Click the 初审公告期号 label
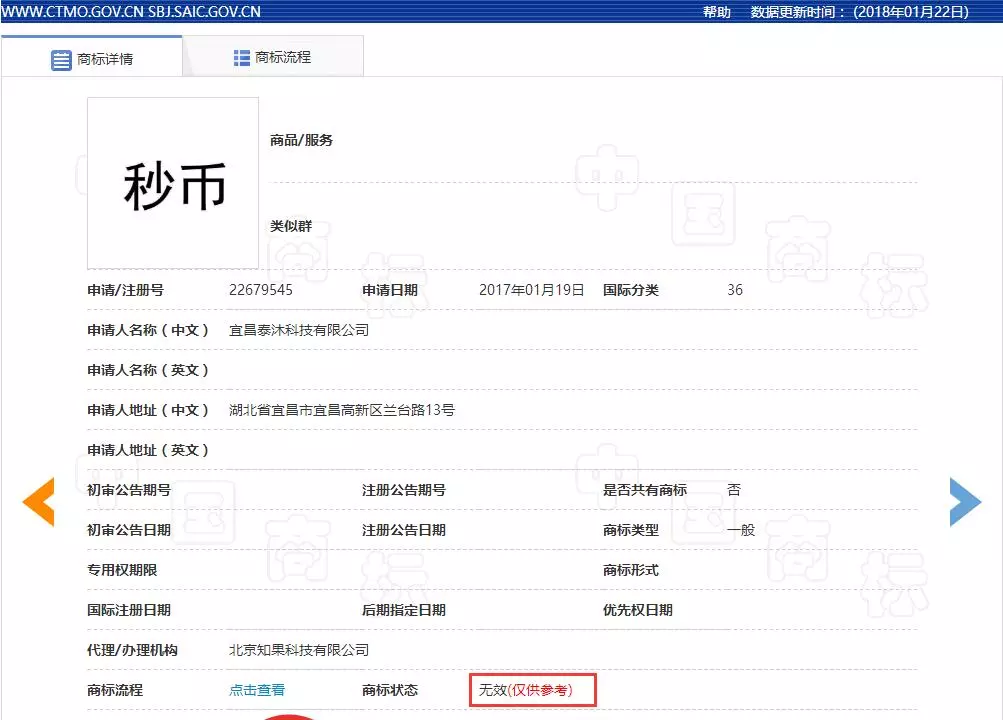 point(129,490)
